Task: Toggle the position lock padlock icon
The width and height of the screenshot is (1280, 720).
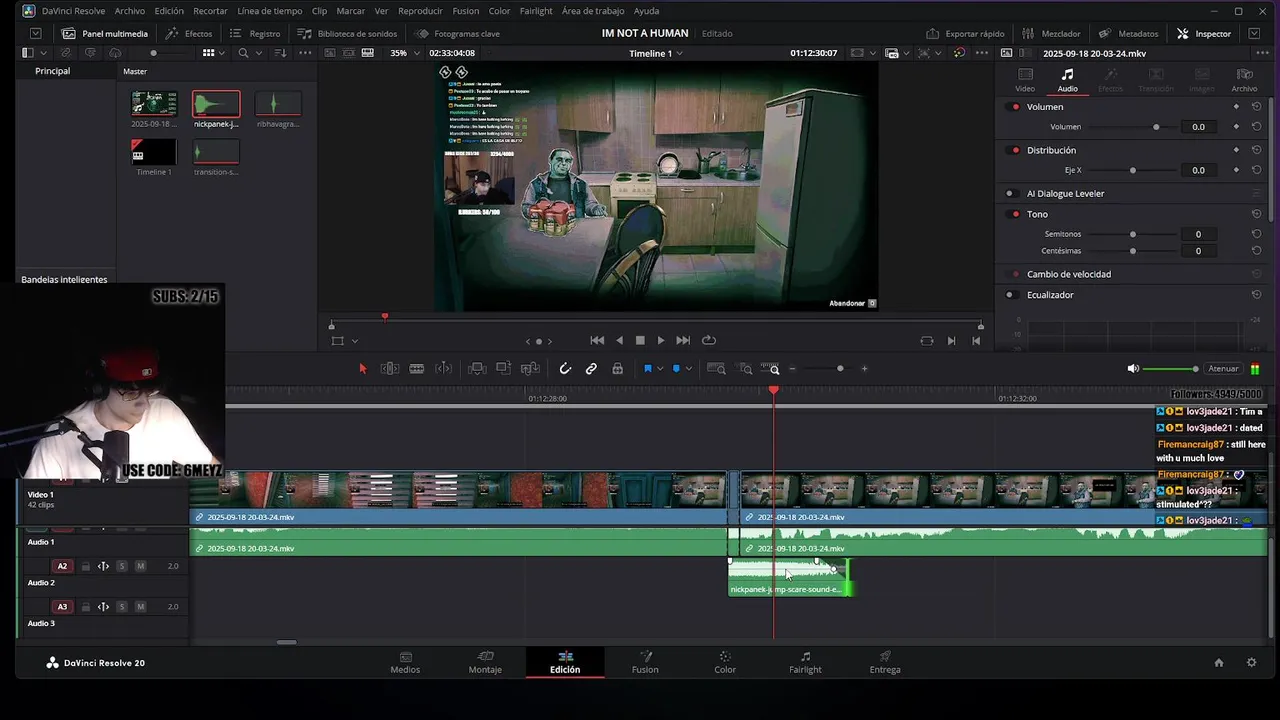Action: coord(618,369)
